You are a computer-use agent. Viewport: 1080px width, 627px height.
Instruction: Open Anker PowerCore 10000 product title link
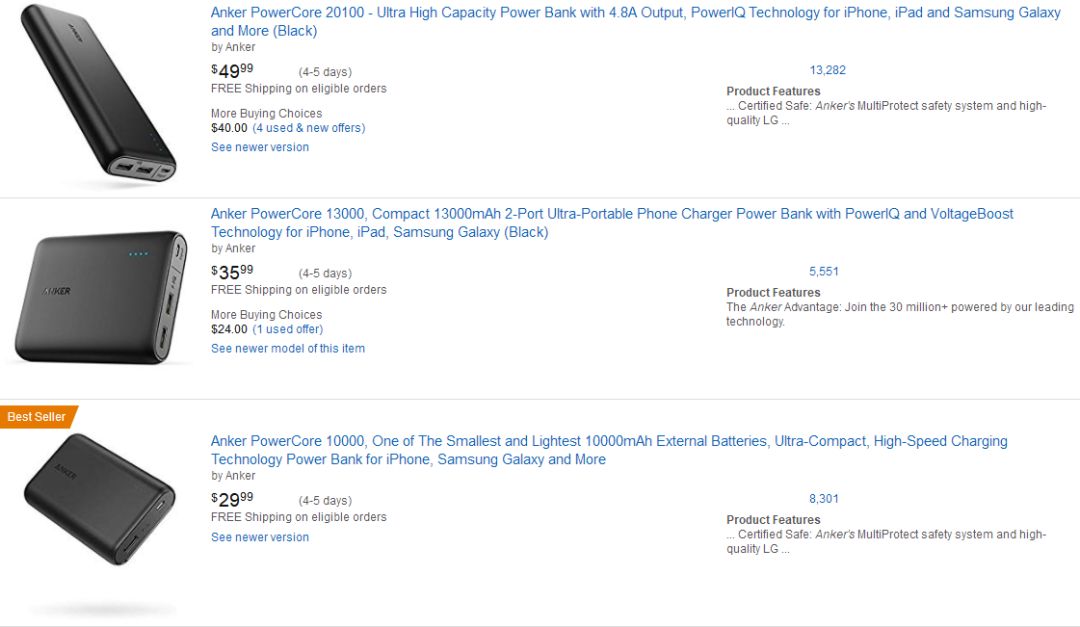coord(608,441)
